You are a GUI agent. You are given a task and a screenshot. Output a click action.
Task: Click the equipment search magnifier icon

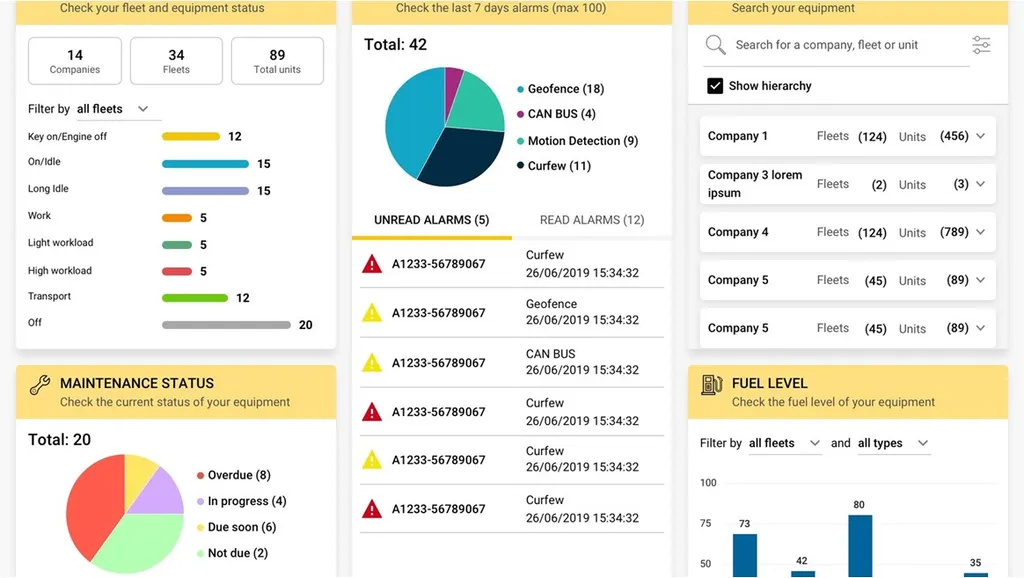(715, 45)
